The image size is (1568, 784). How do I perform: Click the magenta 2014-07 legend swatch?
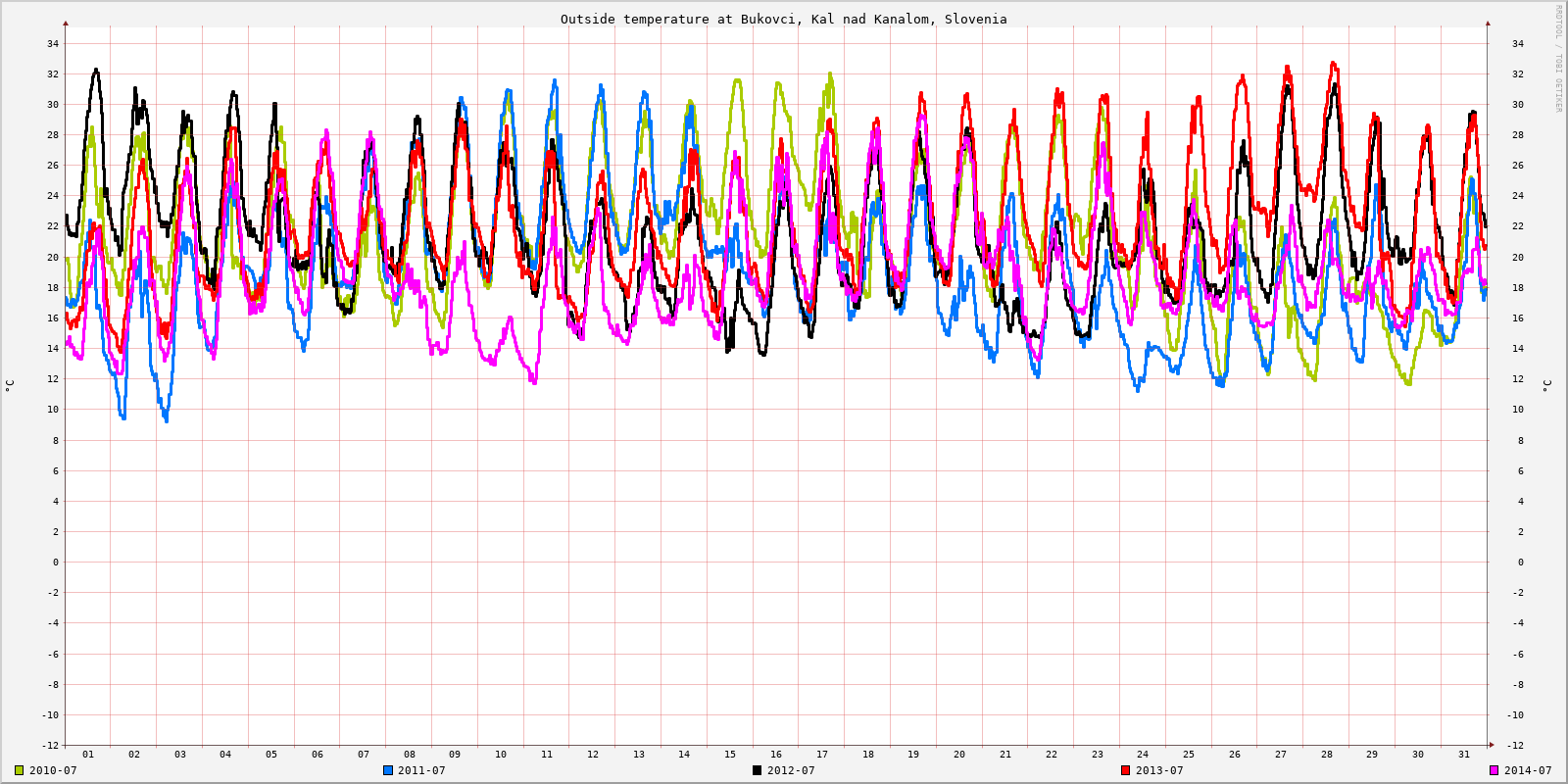(x=1494, y=770)
